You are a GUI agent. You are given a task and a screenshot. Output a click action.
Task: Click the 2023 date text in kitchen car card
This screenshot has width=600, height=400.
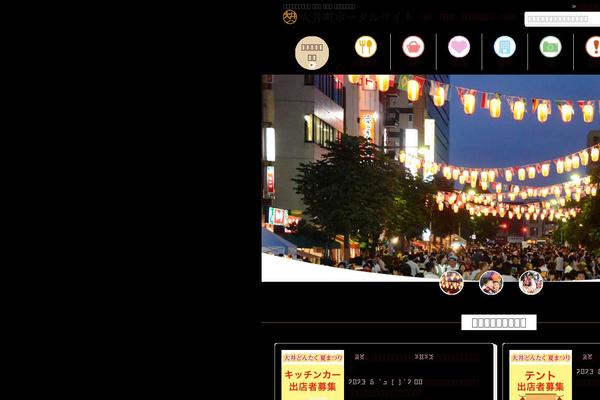pyautogui.click(x=385, y=382)
